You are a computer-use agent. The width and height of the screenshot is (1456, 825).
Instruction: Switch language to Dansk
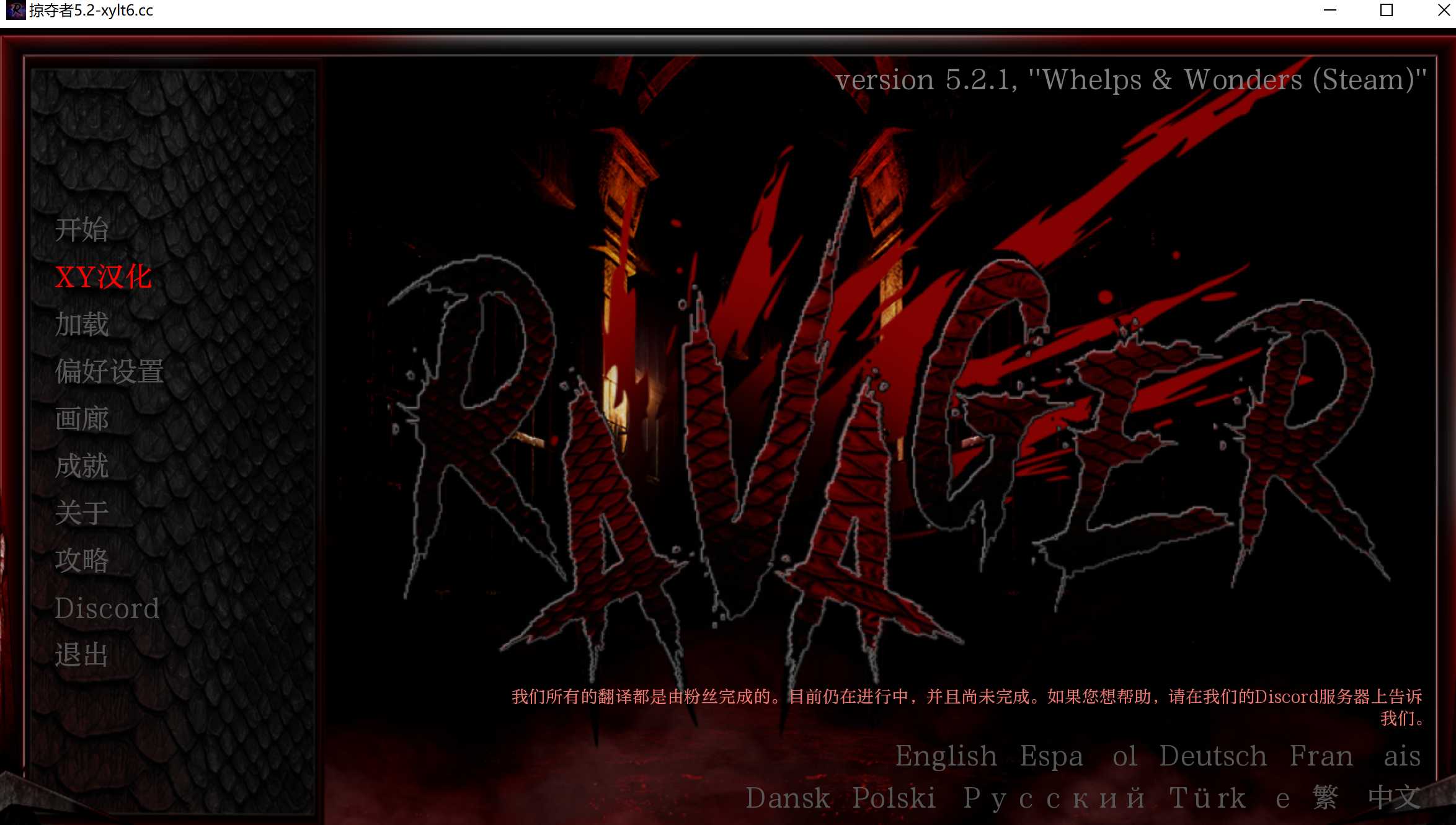tap(790, 798)
